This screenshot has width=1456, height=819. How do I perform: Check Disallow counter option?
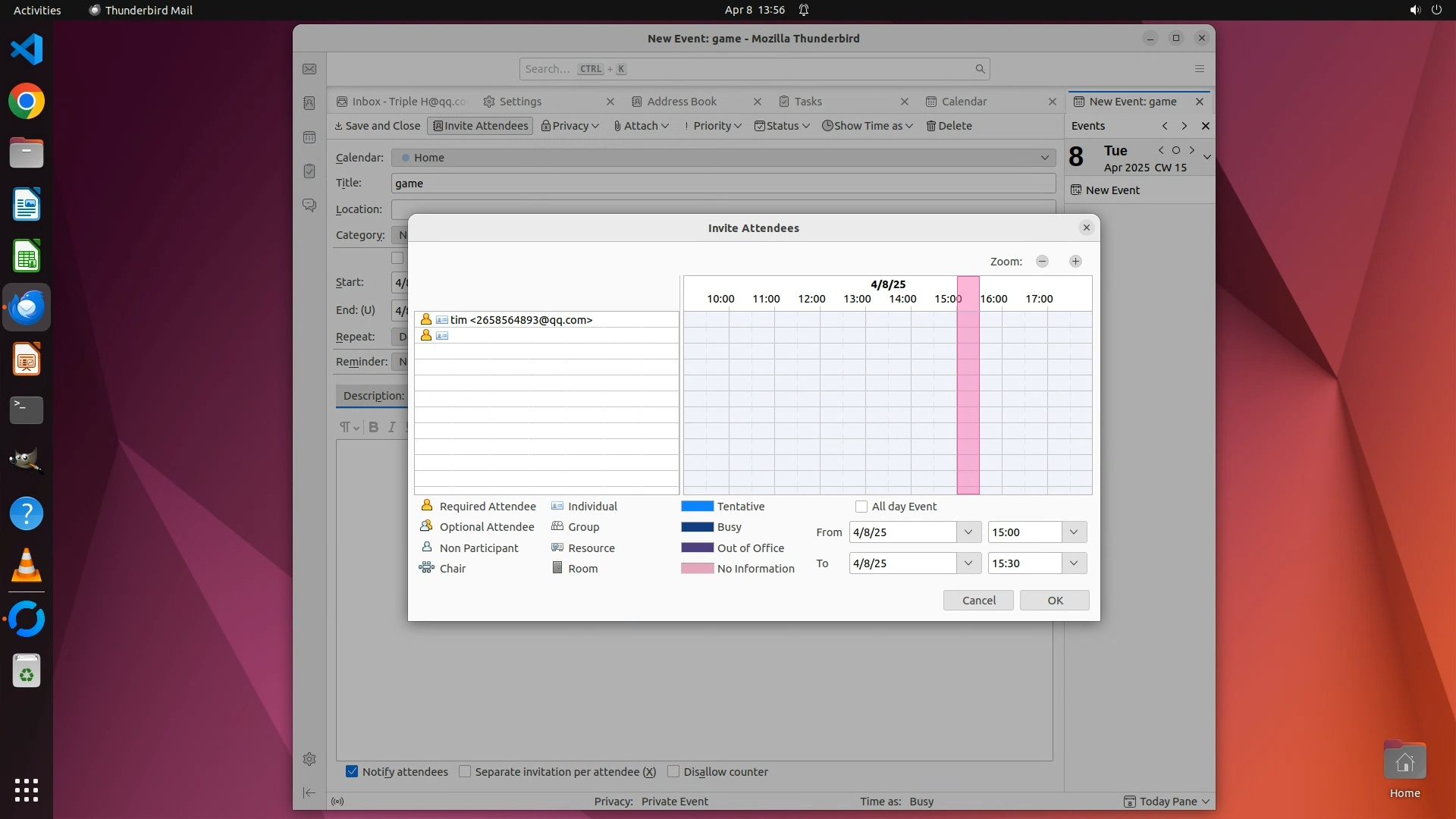pyautogui.click(x=673, y=771)
